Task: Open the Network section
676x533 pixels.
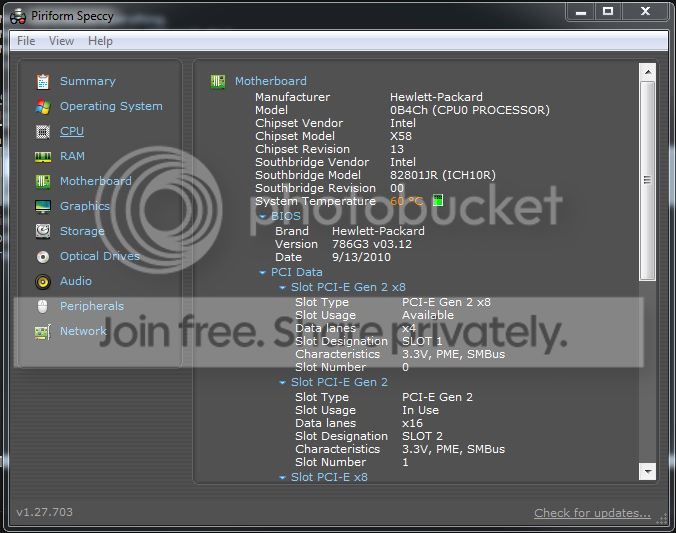Action: 83,331
